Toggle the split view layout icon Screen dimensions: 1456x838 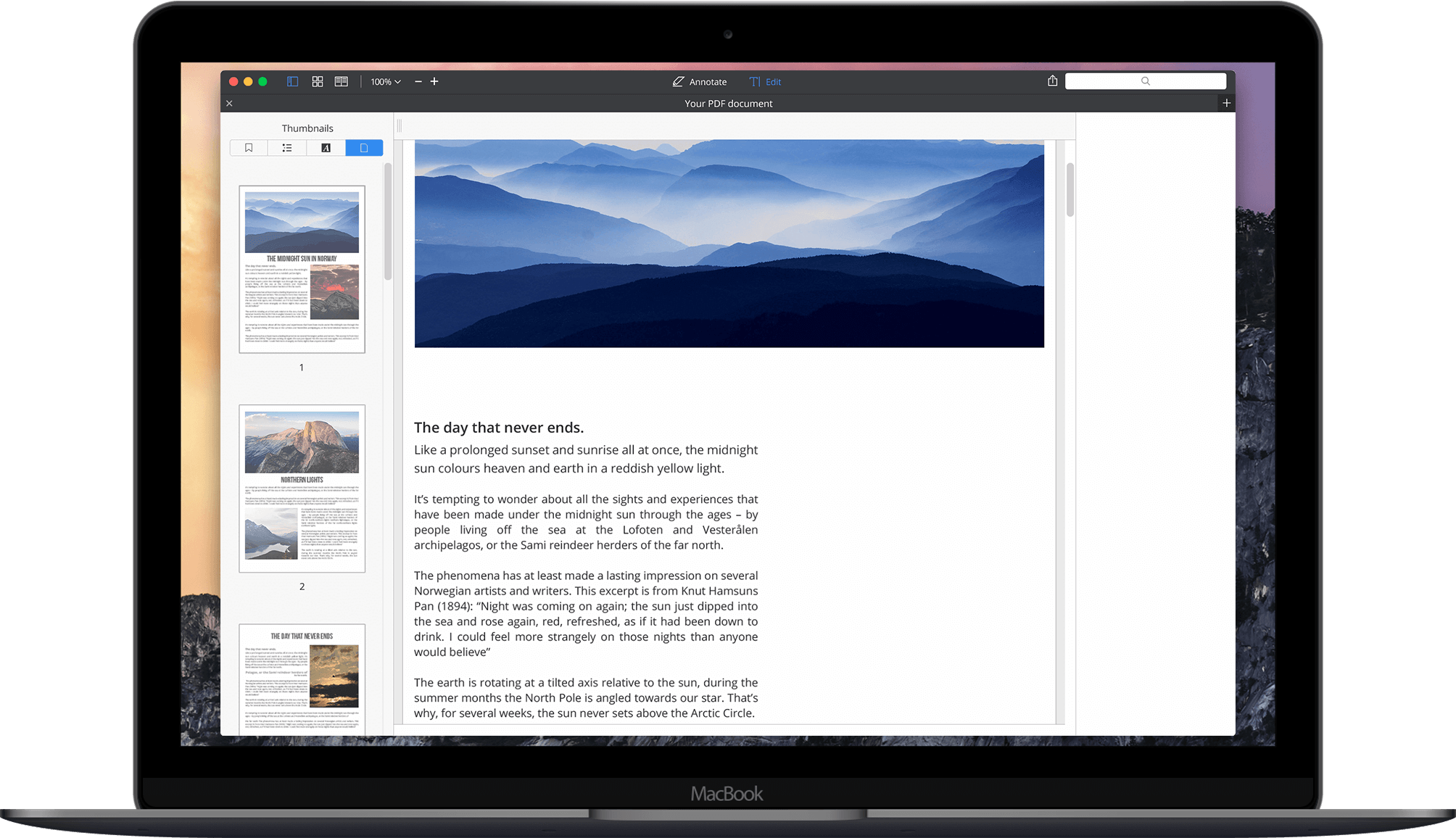340,82
